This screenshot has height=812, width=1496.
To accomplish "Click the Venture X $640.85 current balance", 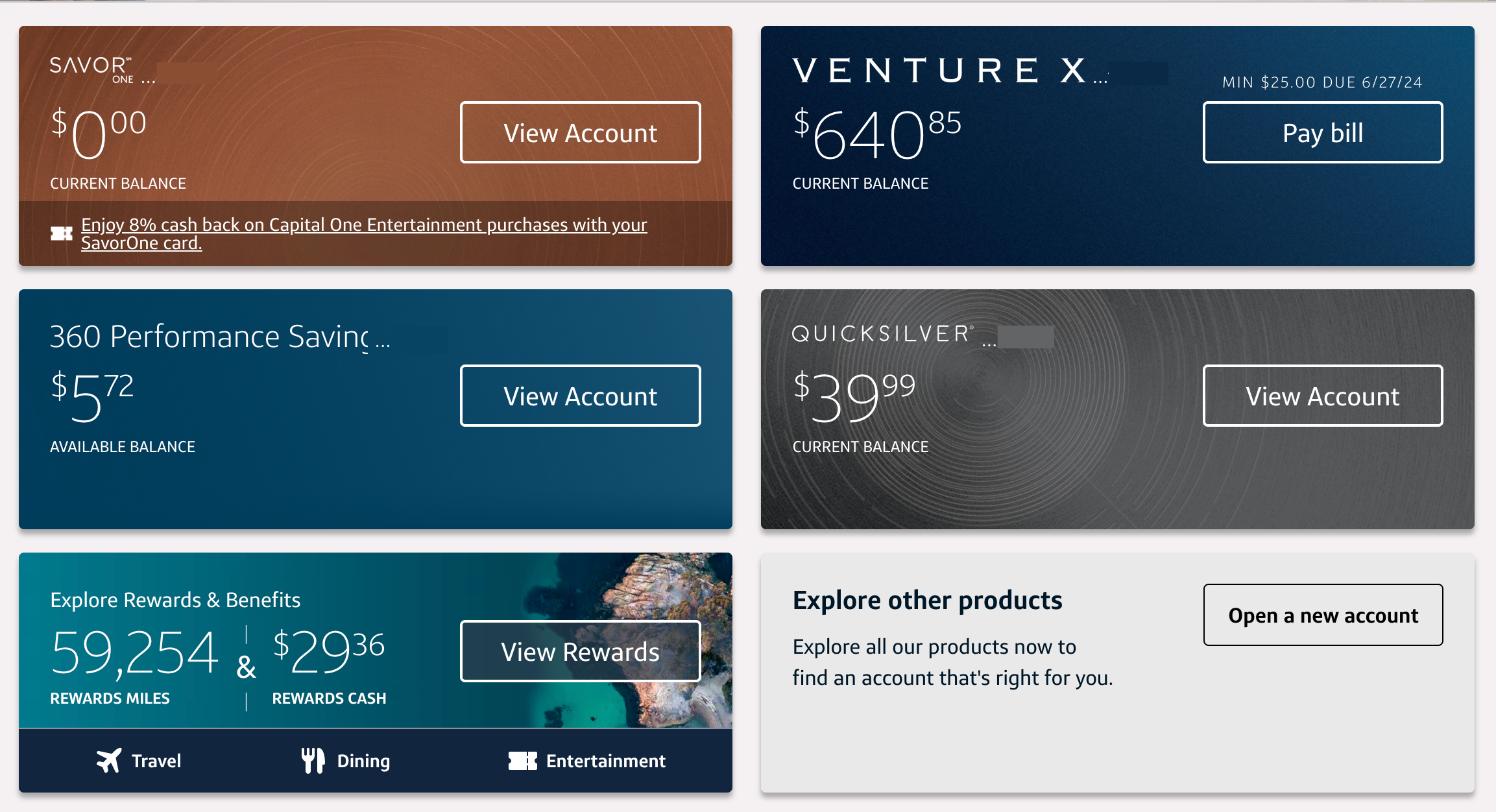I will [876, 136].
